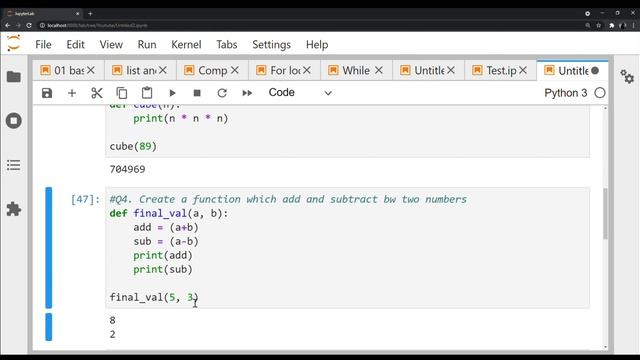Open the Kernel menu

click(x=186, y=44)
